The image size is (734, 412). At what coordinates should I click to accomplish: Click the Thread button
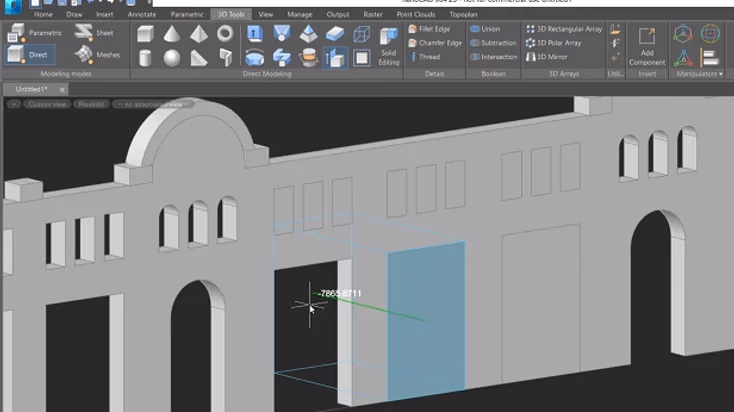pos(425,57)
